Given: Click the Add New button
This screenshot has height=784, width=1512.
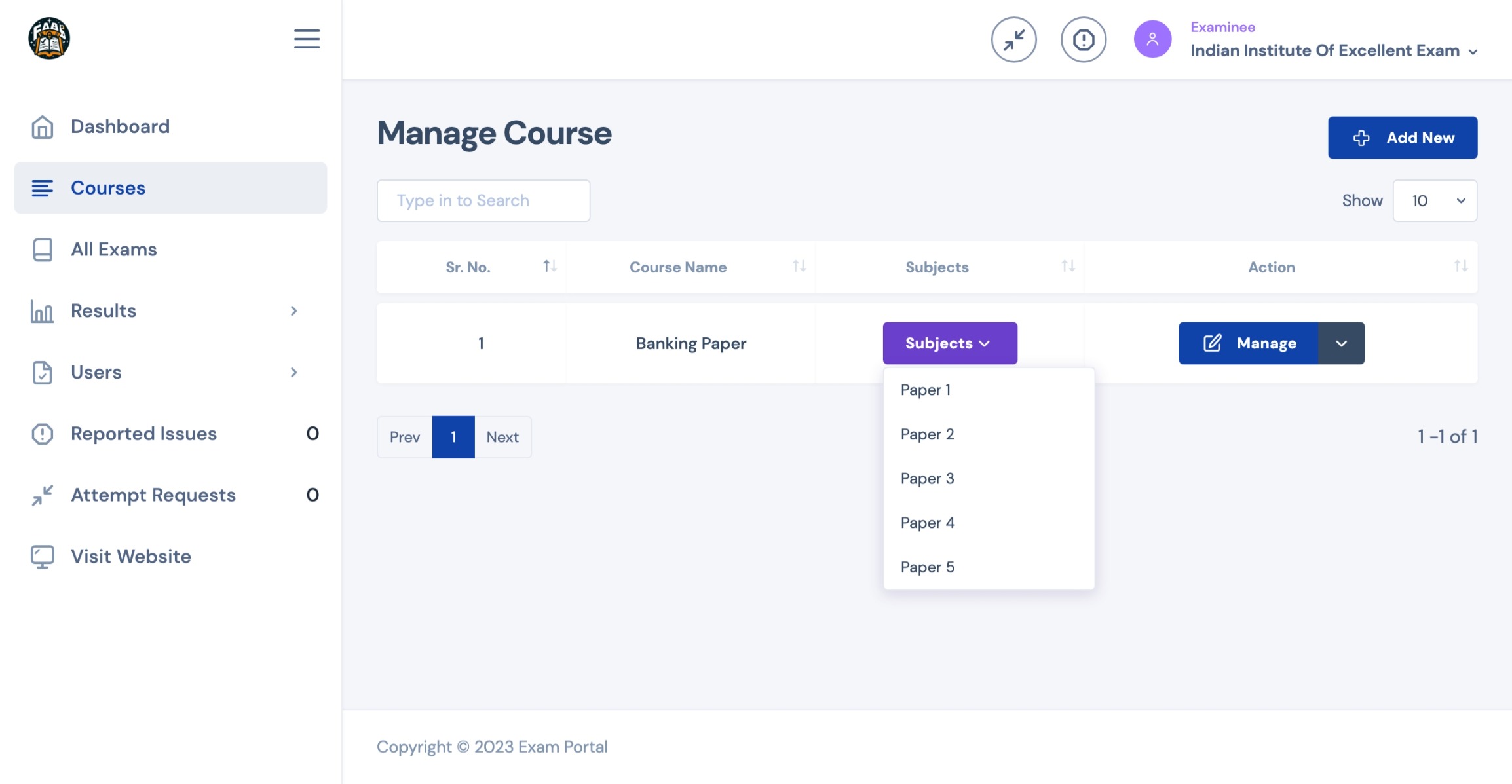Looking at the screenshot, I should tap(1402, 138).
